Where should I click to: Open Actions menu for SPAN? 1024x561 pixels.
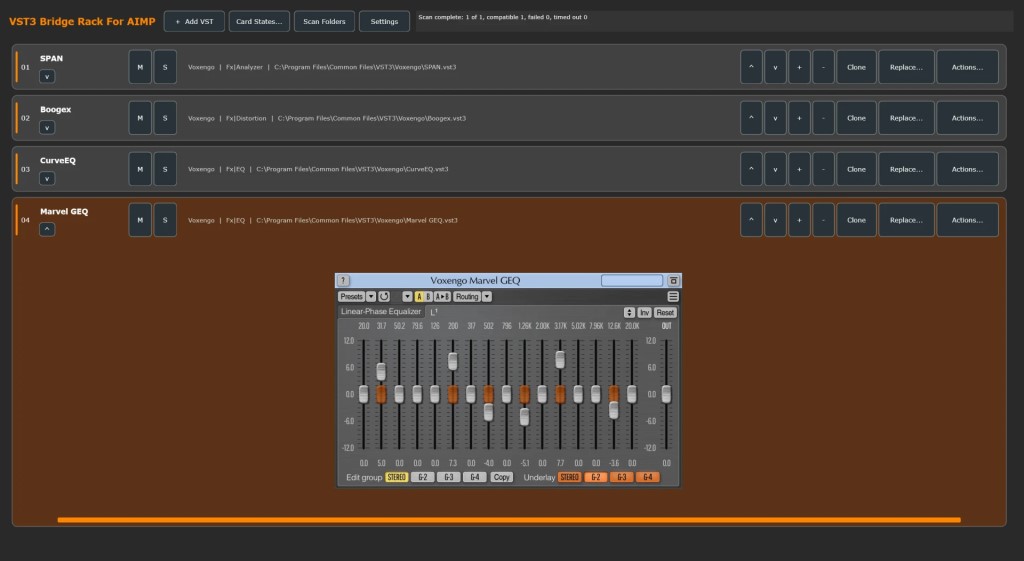(967, 67)
